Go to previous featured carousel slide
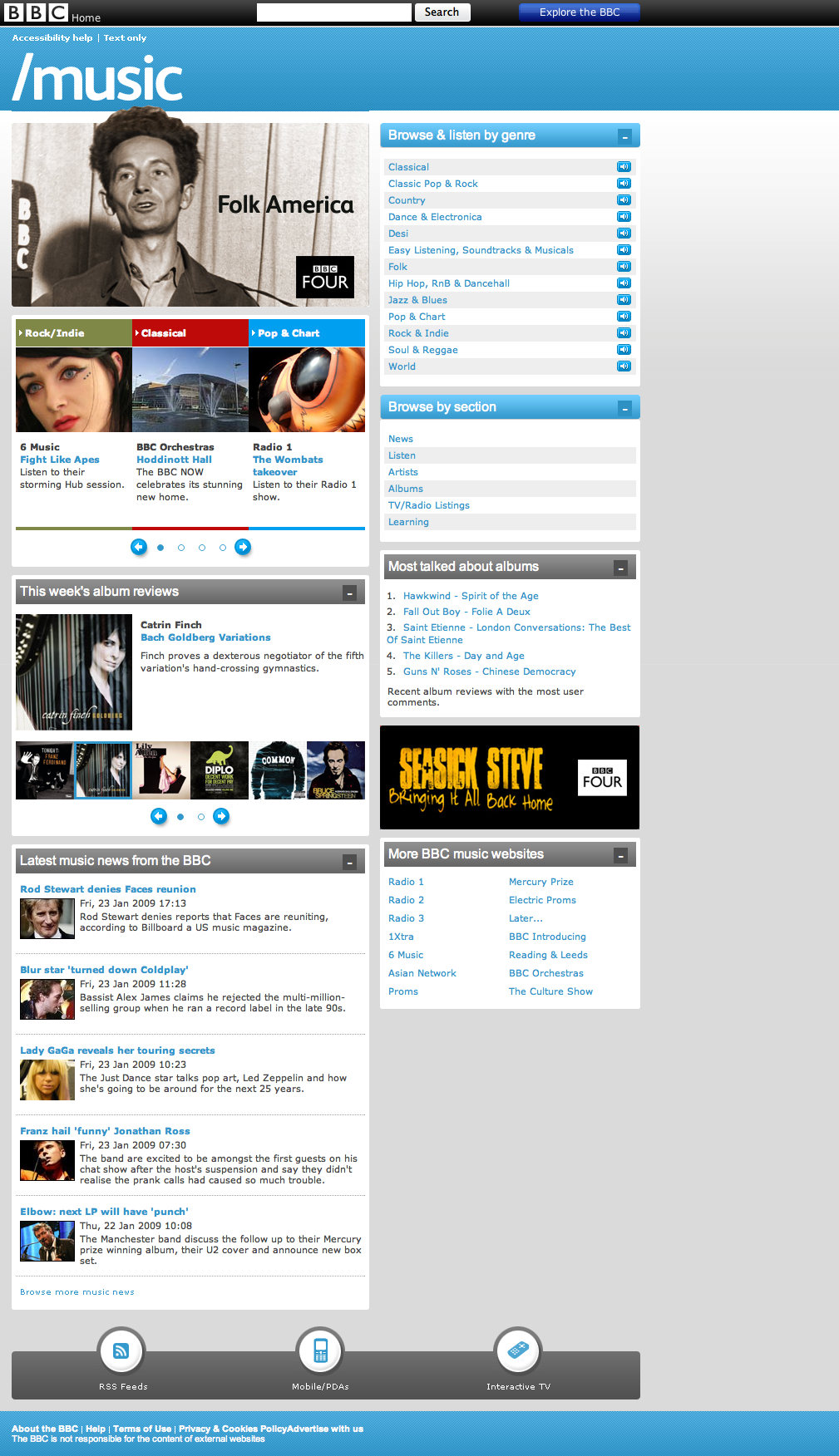 139,547
